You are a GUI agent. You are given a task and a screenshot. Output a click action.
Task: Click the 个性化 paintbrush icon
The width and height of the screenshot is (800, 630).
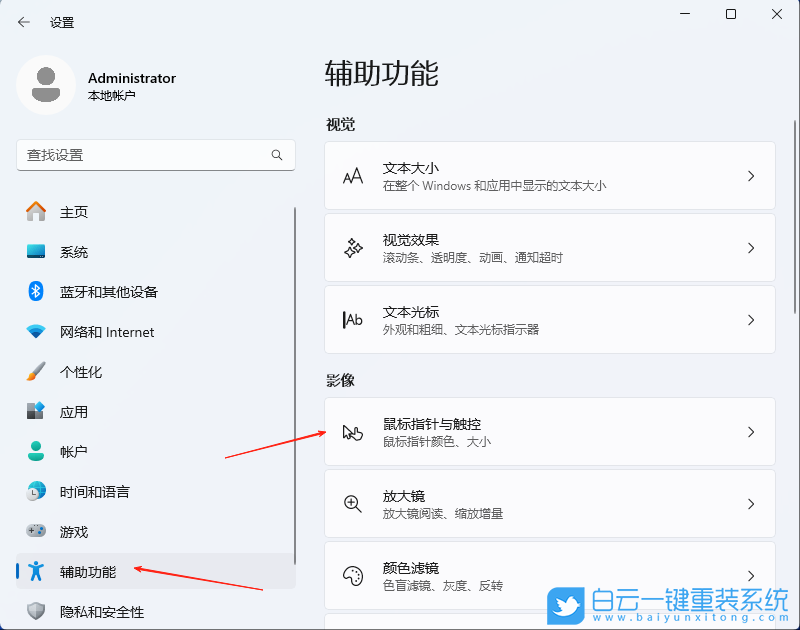coord(36,372)
